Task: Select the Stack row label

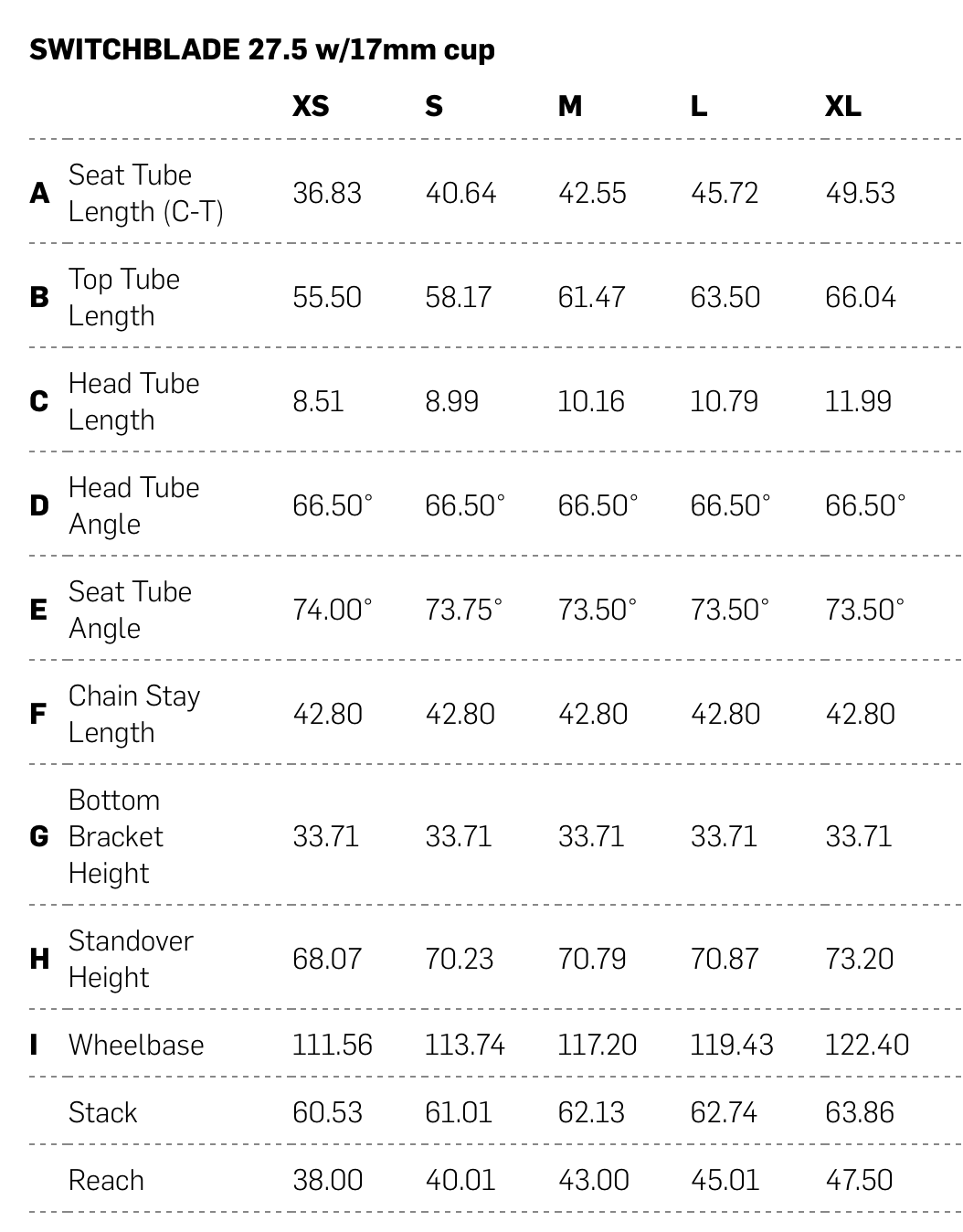Action: pos(102,1112)
